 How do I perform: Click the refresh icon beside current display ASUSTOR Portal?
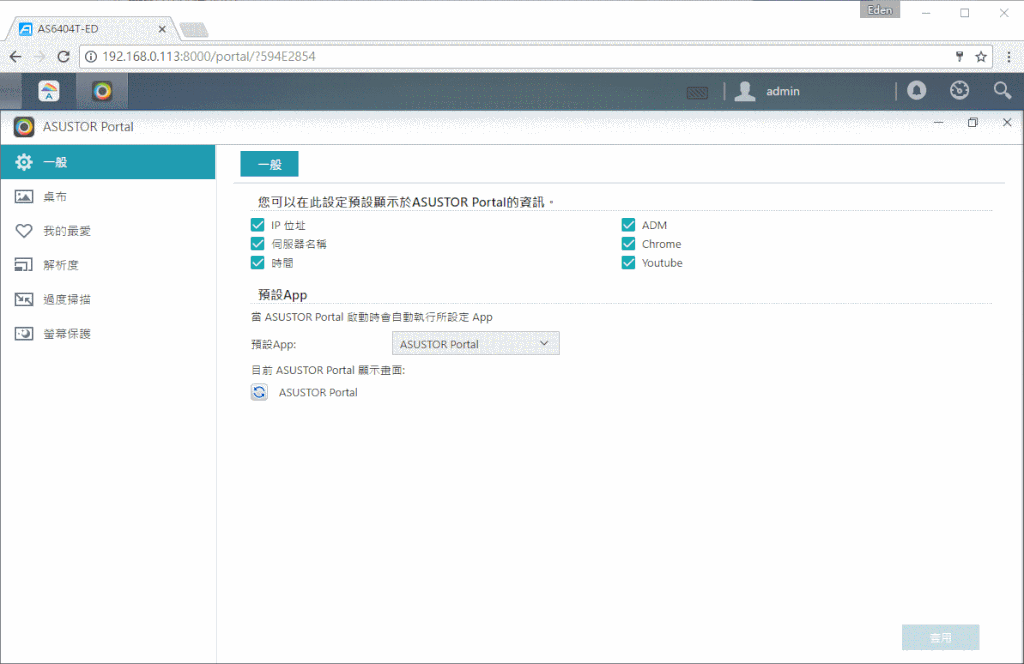[259, 392]
